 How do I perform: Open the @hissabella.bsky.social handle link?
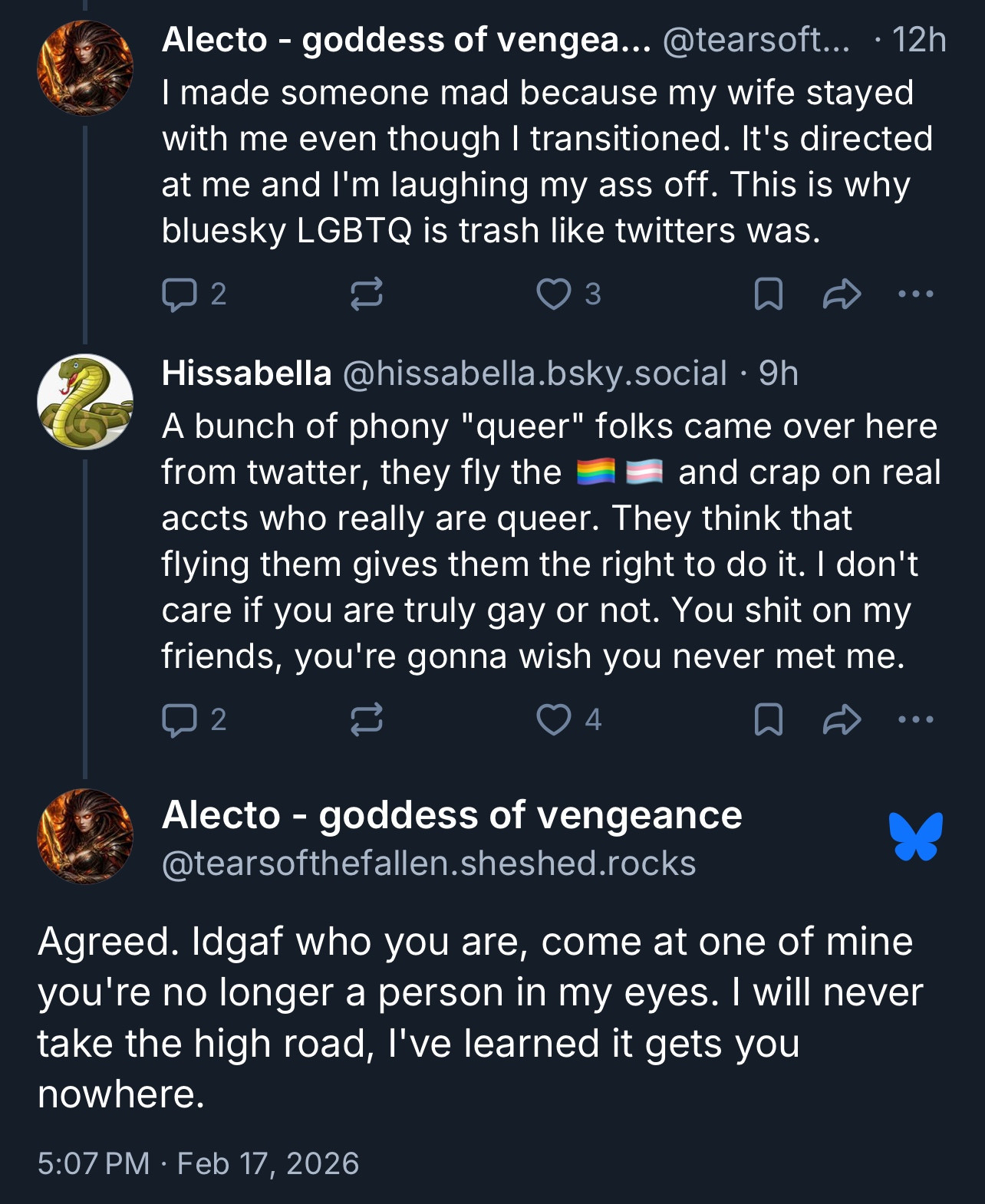[x=534, y=374]
